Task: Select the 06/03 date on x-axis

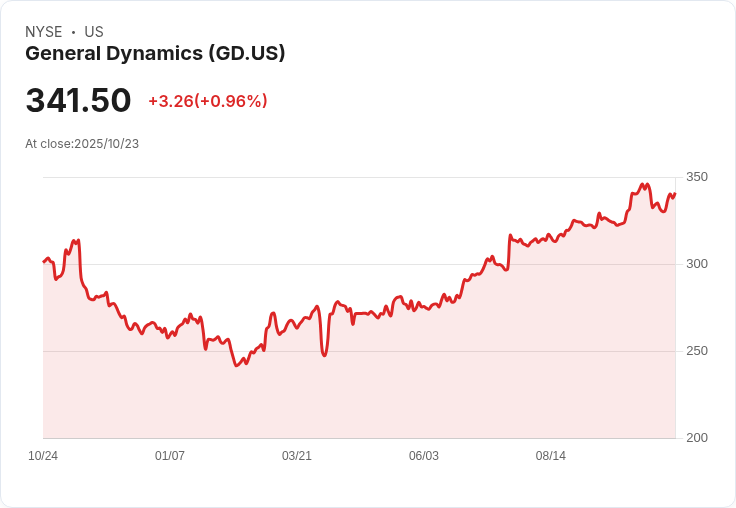Action: [x=424, y=456]
